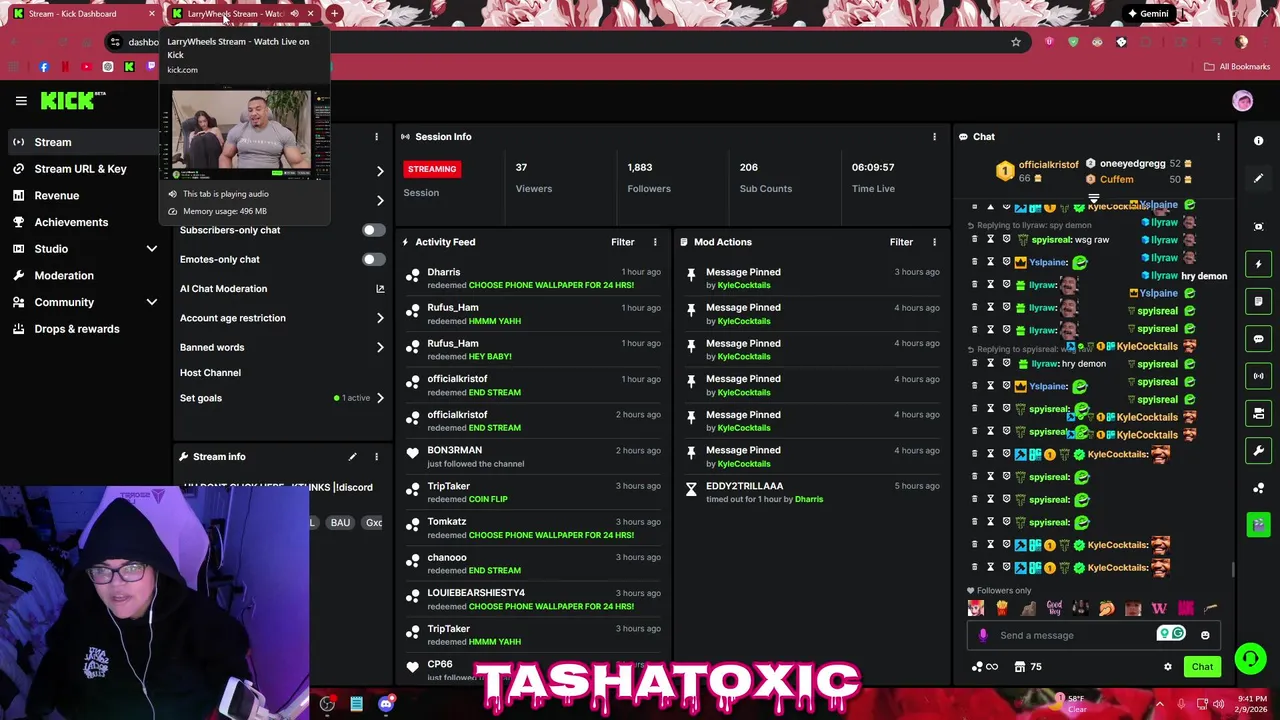Bookmark this page with the star icon
This screenshot has width=1280, height=720.
tap(1016, 42)
